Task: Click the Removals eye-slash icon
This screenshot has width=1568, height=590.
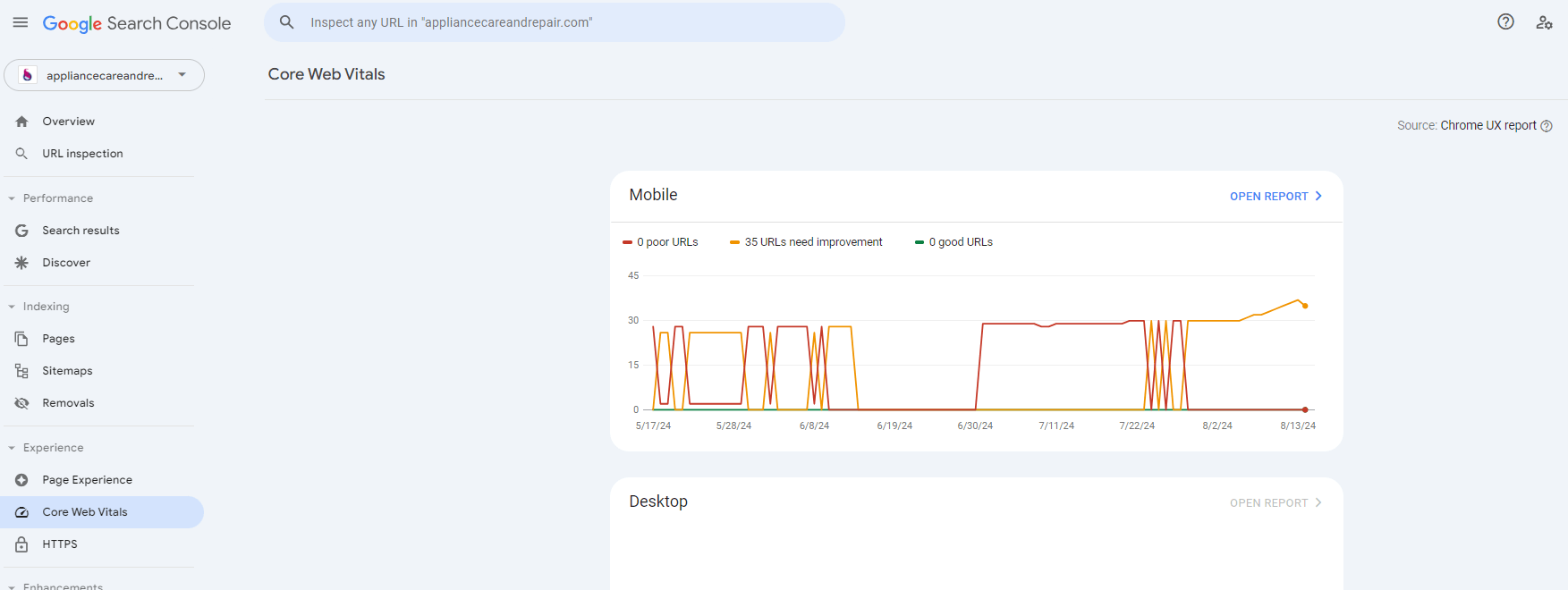Action: tap(22, 403)
